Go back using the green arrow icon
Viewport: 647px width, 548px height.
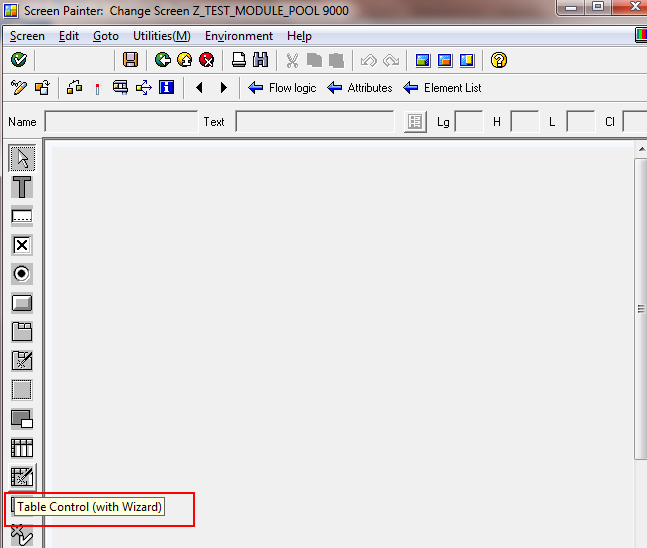[163, 60]
